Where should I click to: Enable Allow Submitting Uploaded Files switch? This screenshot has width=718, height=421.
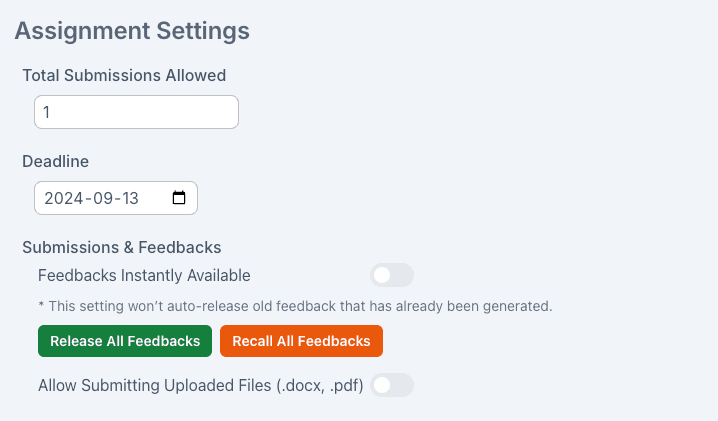point(392,385)
